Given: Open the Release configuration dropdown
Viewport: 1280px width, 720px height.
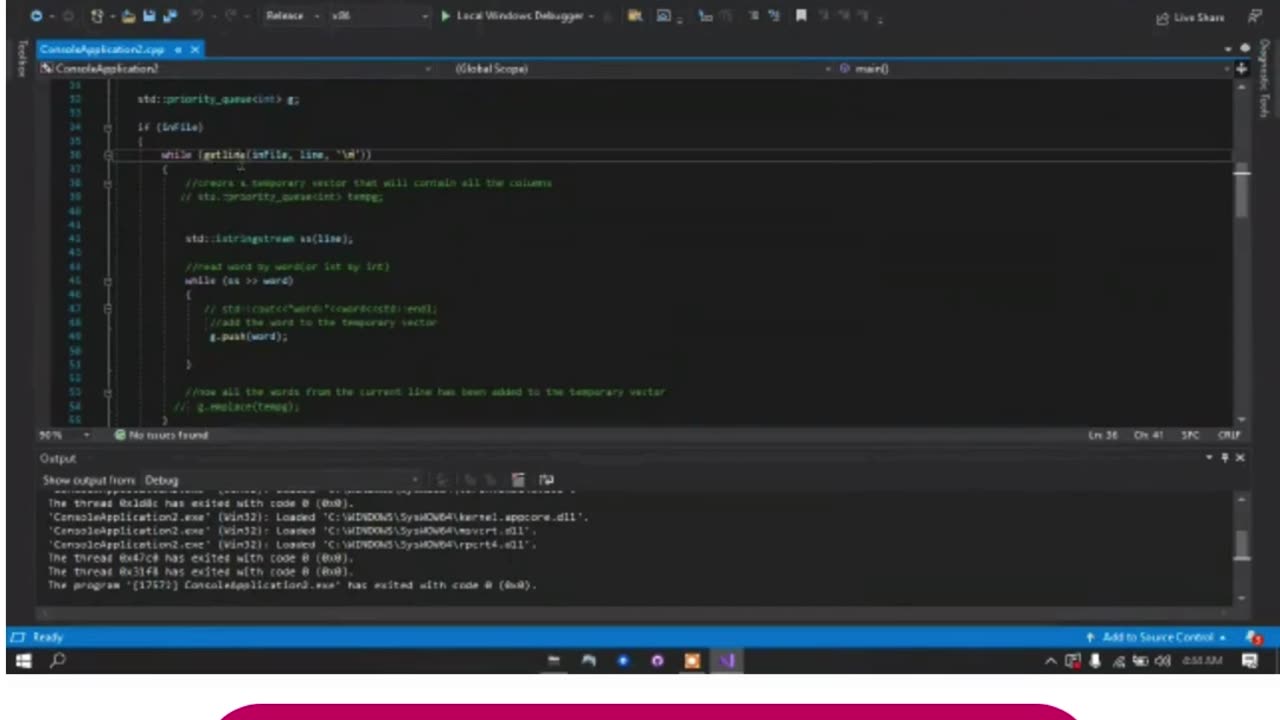Looking at the screenshot, I should pyautogui.click(x=292, y=16).
